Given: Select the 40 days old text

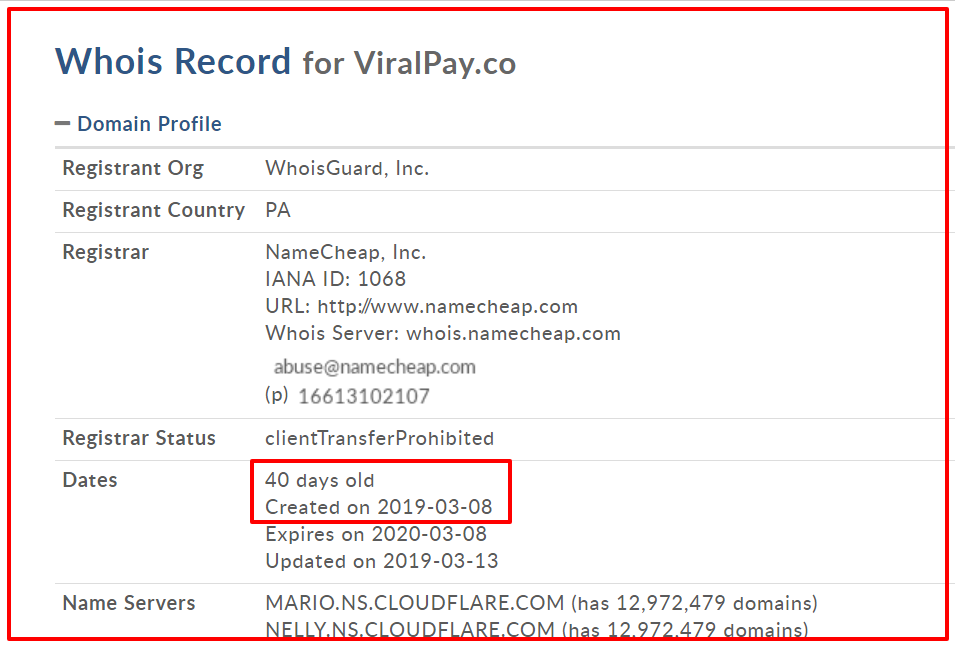Looking at the screenshot, I should coord(320,480).
